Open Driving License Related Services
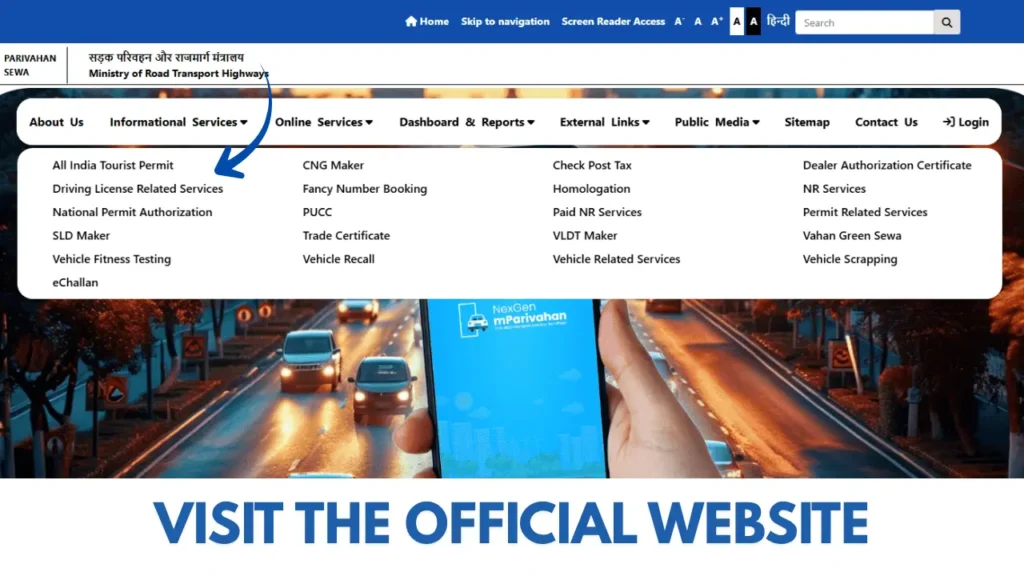 point(137,188)
